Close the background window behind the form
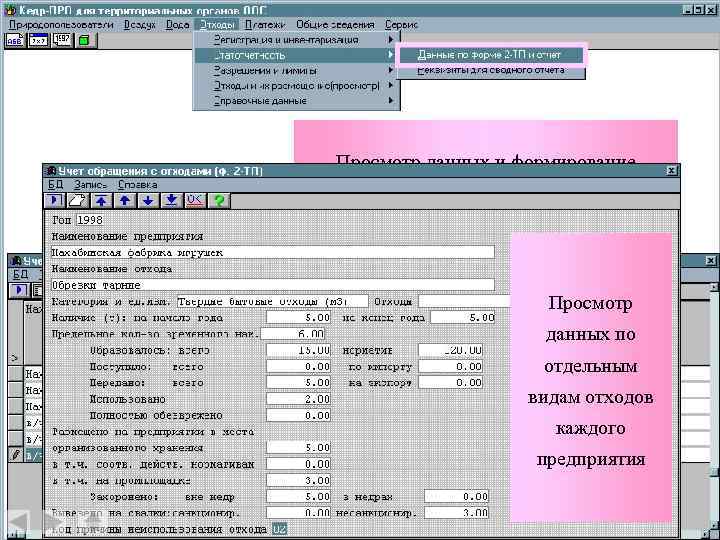The width and height of the screenshot is (720, 540). (x=711, y=260)
